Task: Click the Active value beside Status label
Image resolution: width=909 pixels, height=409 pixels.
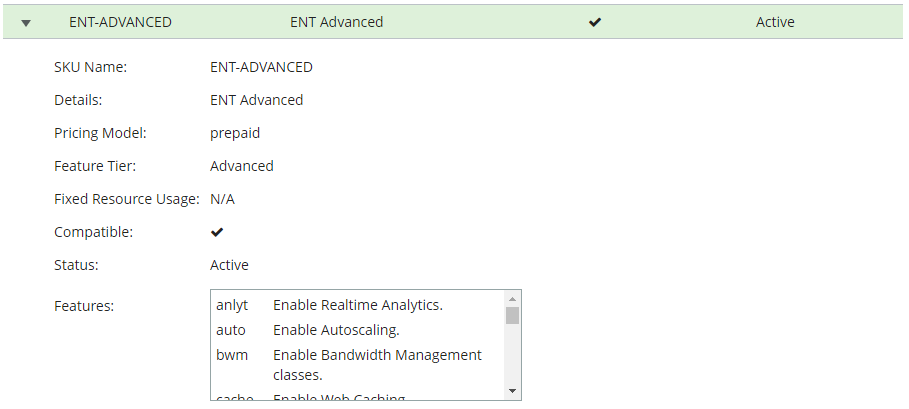Action: click(229, 265)
